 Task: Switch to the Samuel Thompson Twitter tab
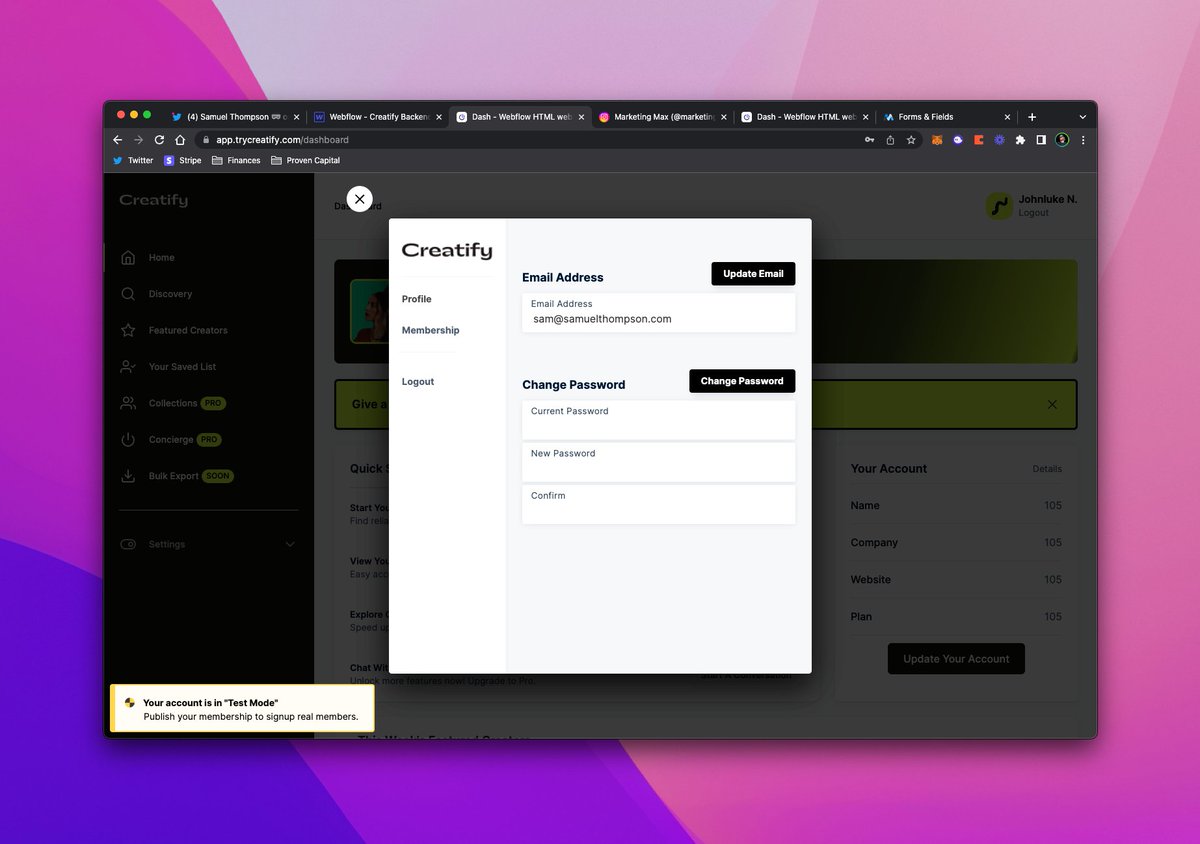click(235, 117)
